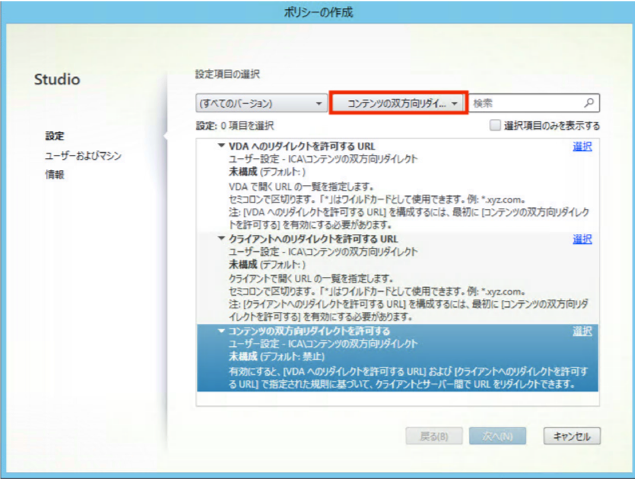Image resolution: width=635 pixels, height=479 pixels.
Task: Click 選択 link for クライアントへのリダイレクト setting
Action: [x=582, y=240]
